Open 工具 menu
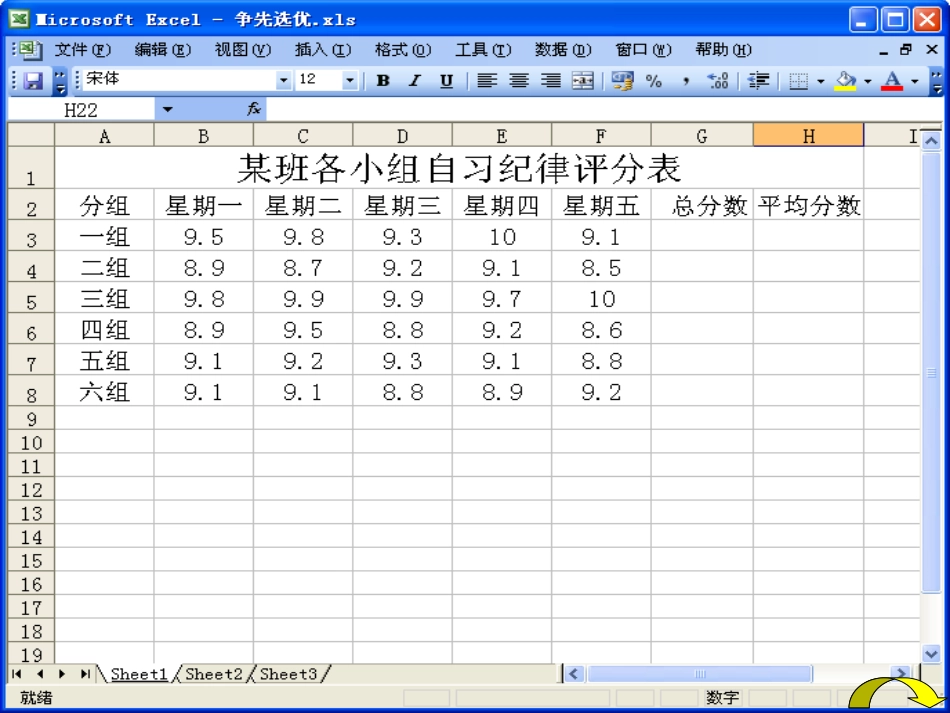 pyautogui.click(x=483, y=50)
